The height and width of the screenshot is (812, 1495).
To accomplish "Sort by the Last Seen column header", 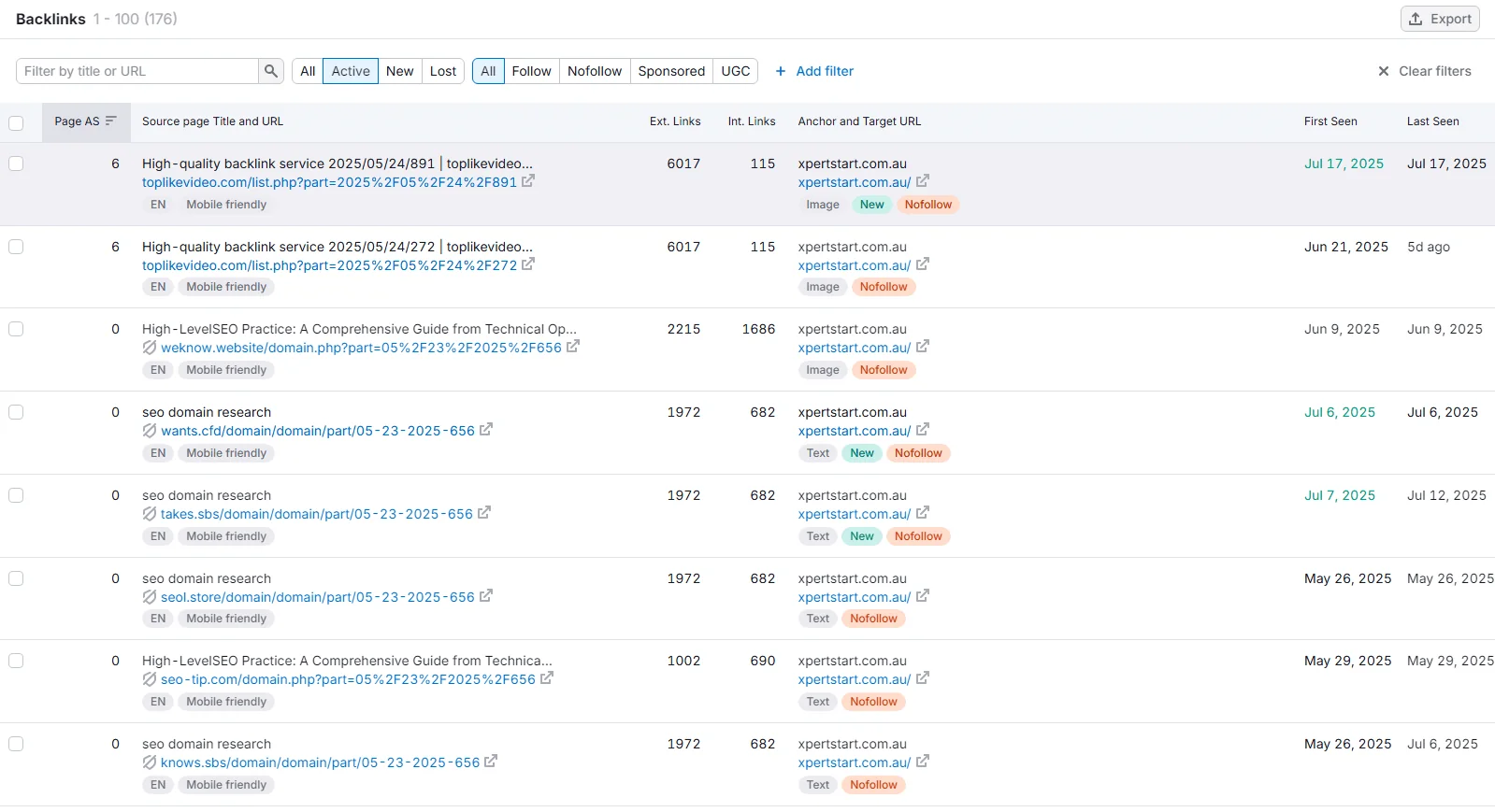I will [1433, 121].
